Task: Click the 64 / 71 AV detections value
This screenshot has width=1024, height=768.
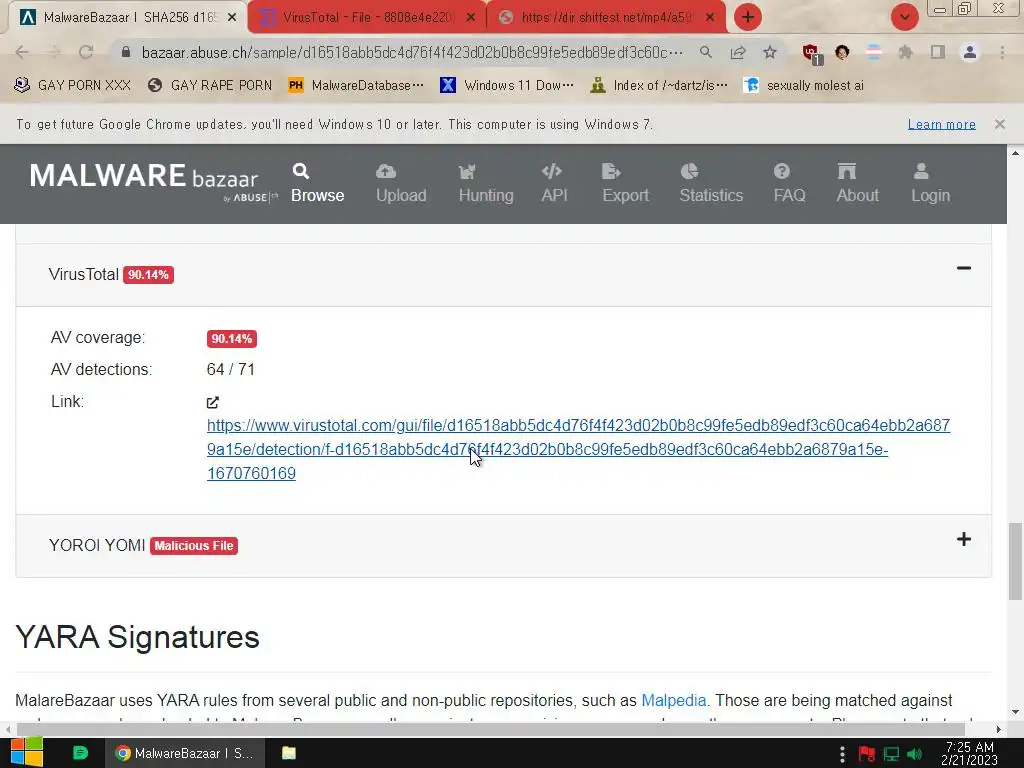Action: coord(231,370)
